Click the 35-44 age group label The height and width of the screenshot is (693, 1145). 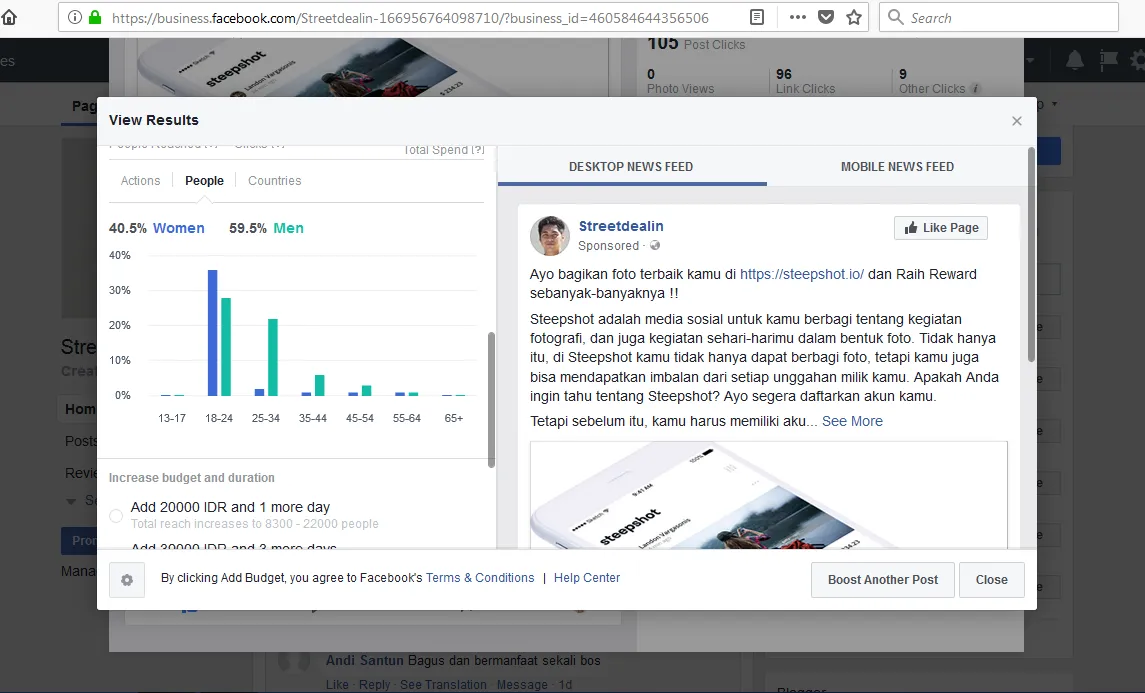[x=313, y=418]
